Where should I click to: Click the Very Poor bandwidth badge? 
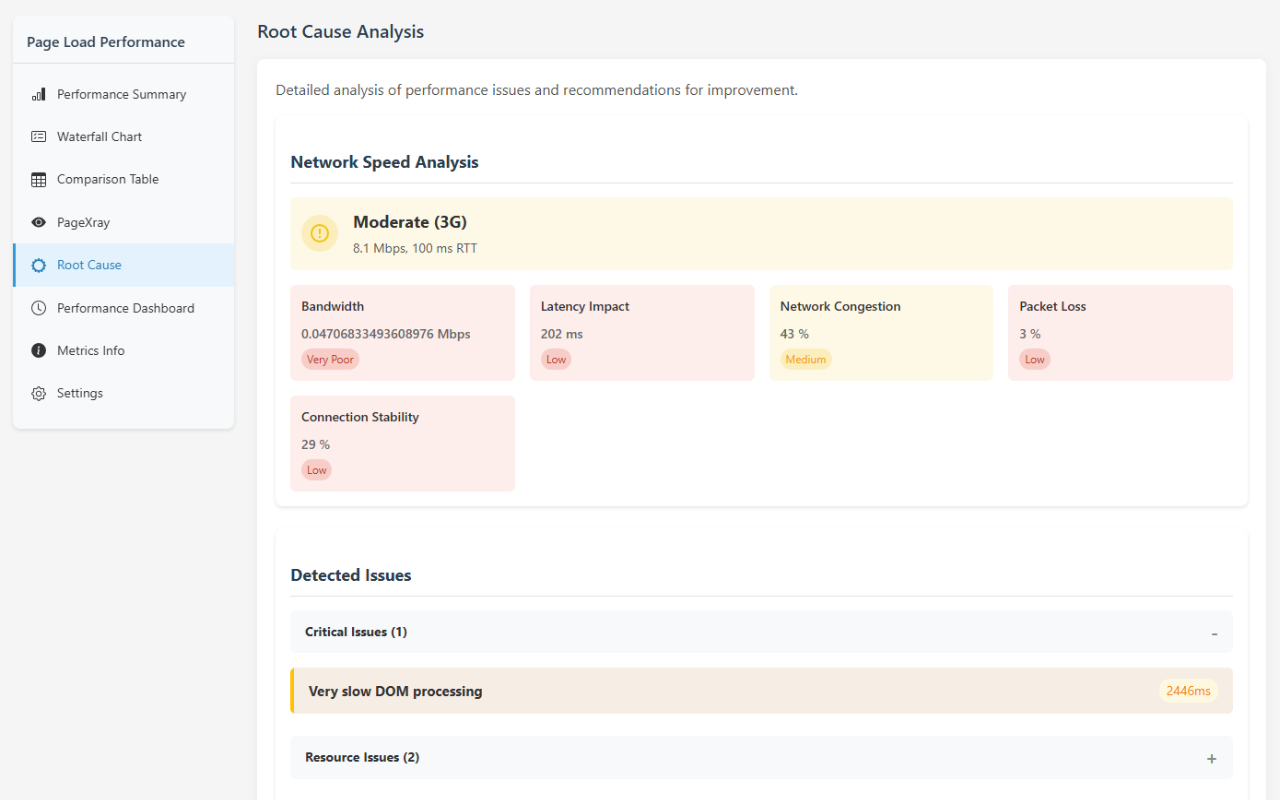point(330,359)
